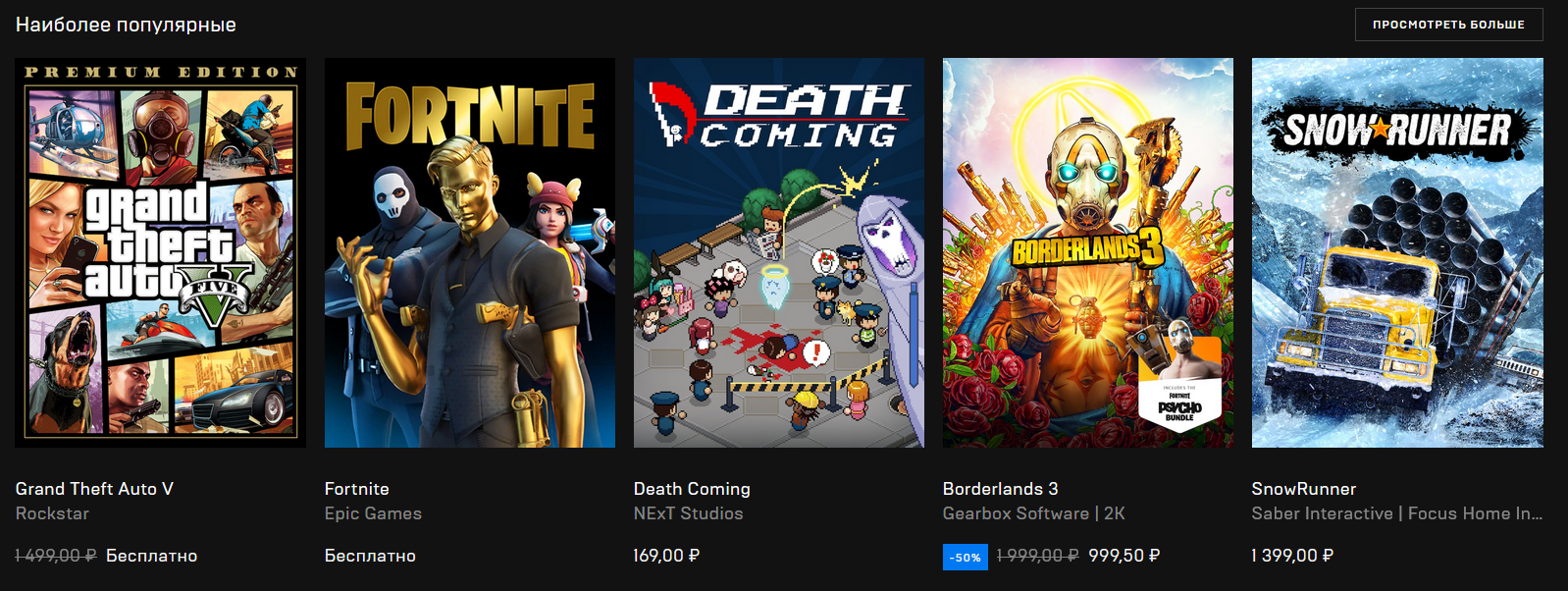Open the Fortnite cover image
Image resolution: width=1568 pixels, height=591 pixels.
pos(470,252)
